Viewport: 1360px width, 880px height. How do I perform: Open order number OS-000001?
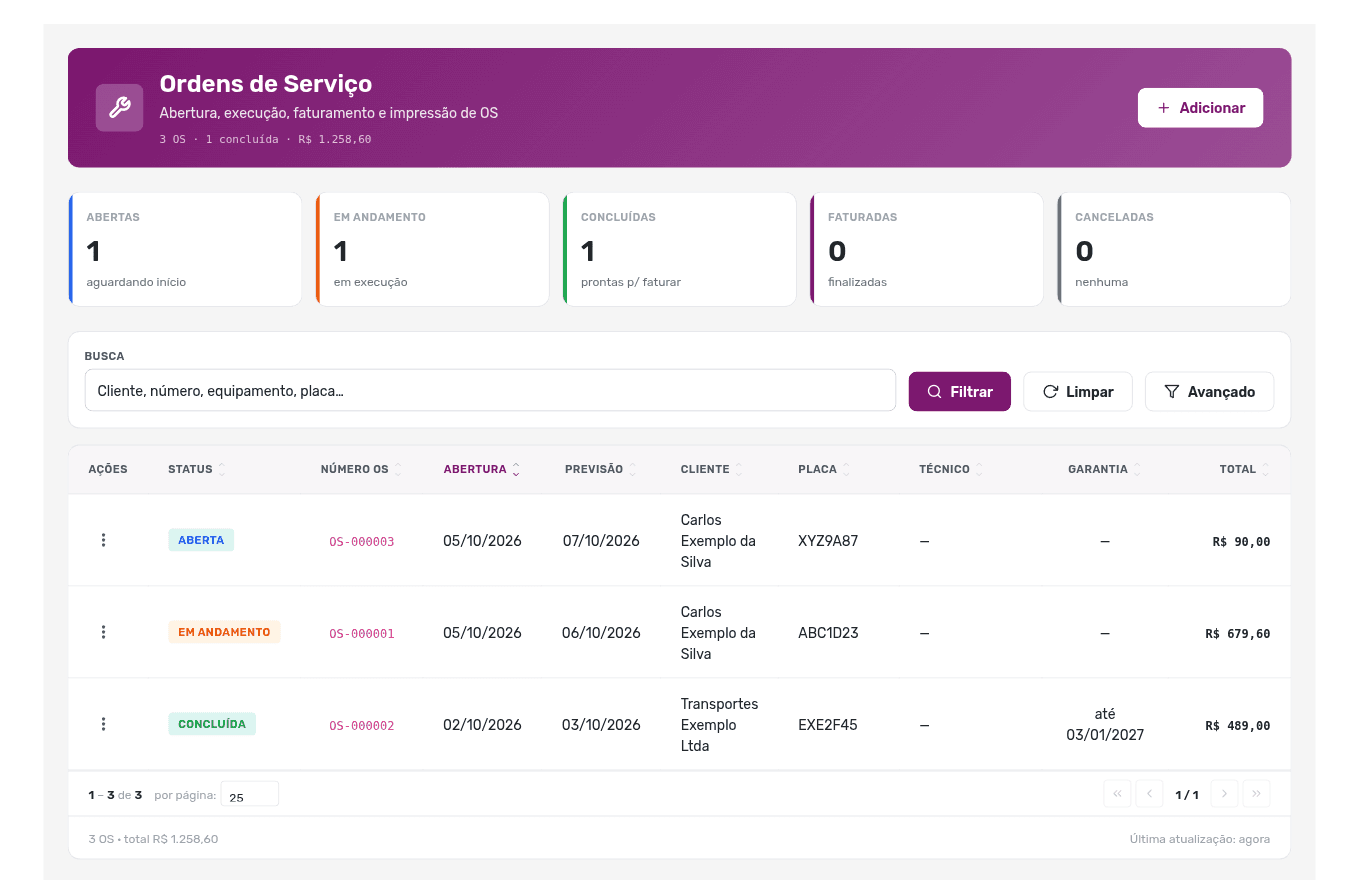[x=361, y=634]
